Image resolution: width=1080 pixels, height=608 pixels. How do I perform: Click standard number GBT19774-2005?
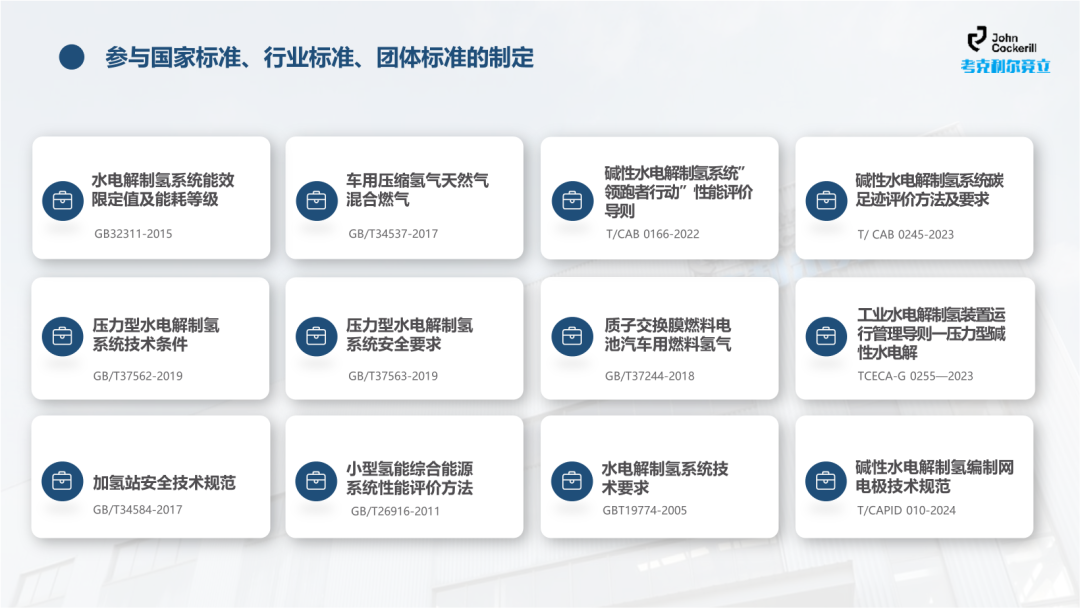coord(645,510)
